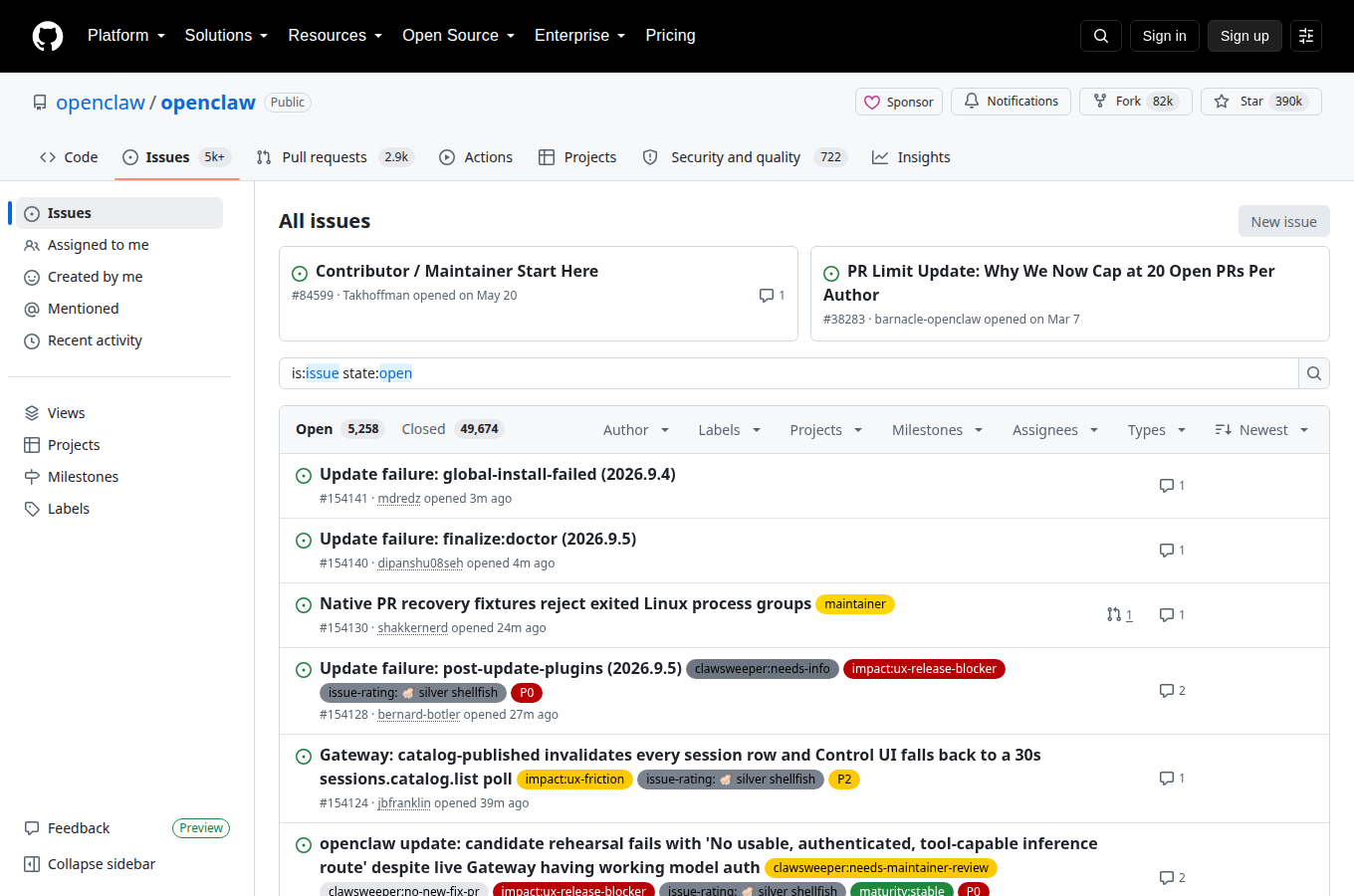The image size is (1354, 896).
Task: Show Open issues 5,258
Action: (339, 429)
